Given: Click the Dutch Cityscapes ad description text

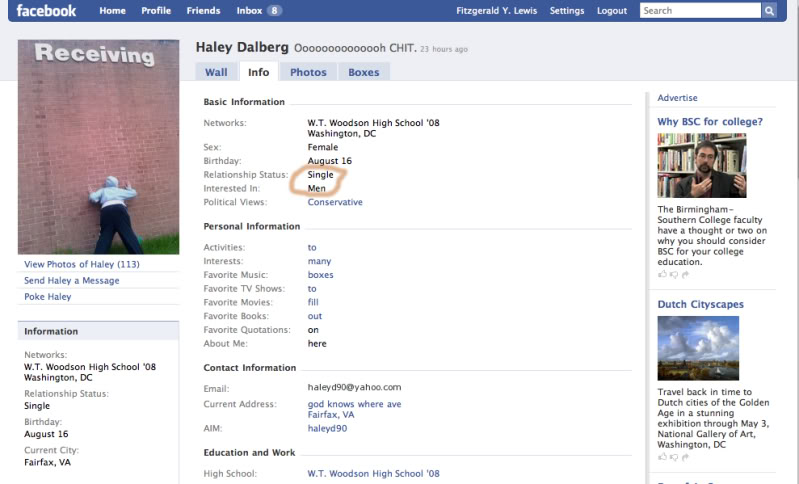Looking at the screenshot, I should tap(713, 418).
